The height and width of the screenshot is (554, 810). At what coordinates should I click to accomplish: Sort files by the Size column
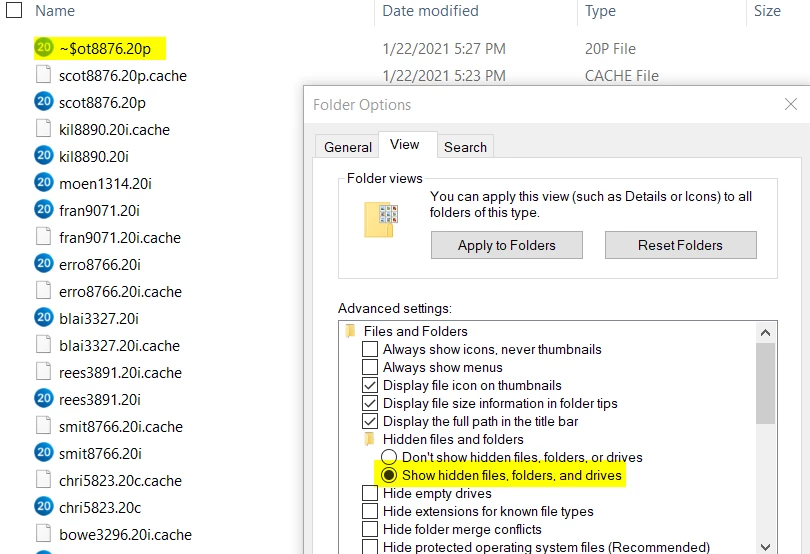(767, 10)
